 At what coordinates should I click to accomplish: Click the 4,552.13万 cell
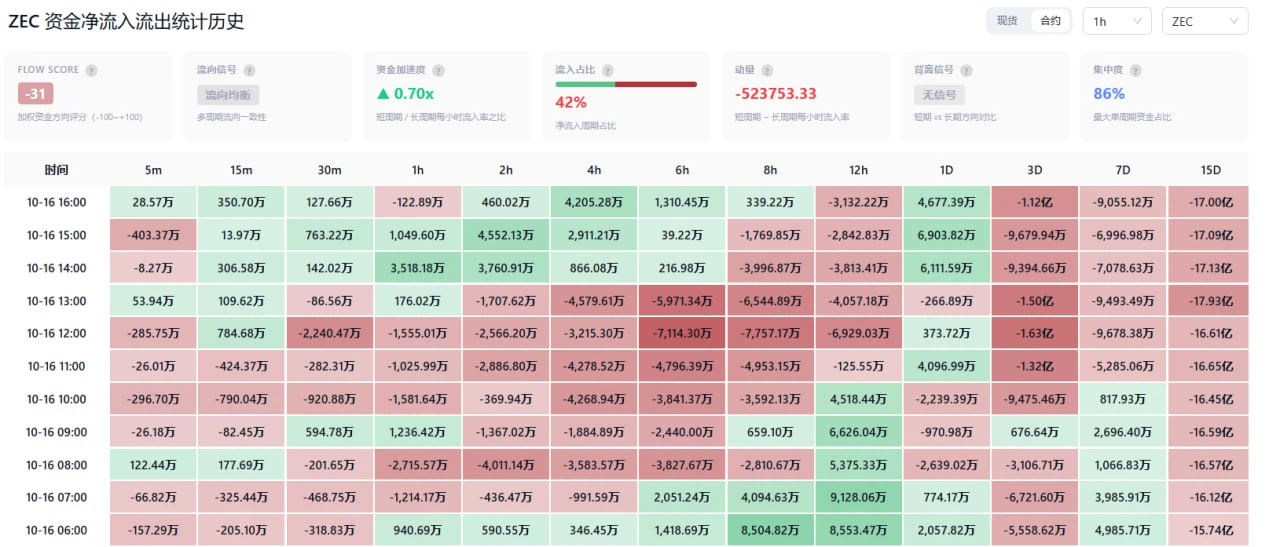pyautogui.click(x=506, y=236)
